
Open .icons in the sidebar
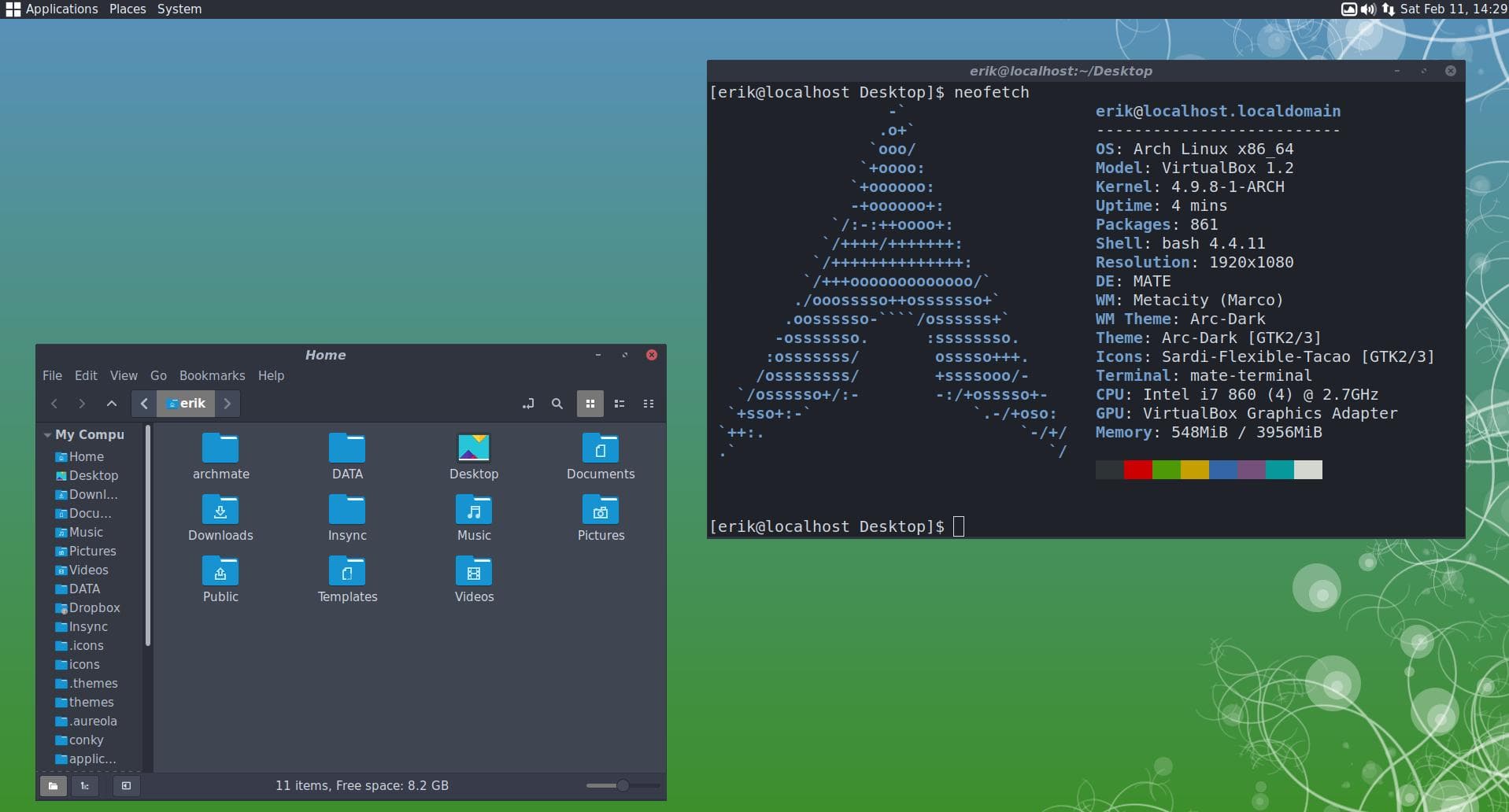point(79,645)
